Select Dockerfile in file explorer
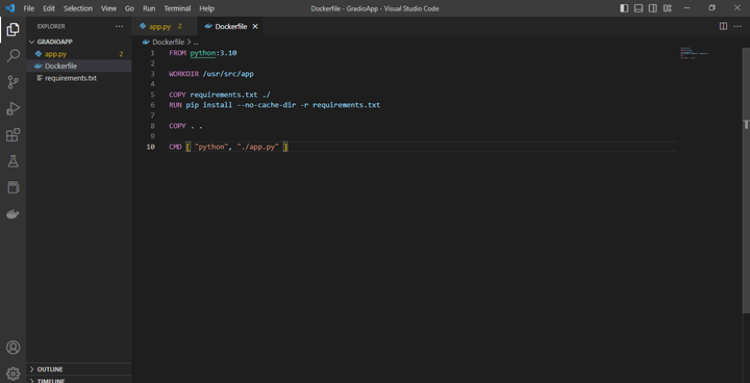Viewport: 750px width, 383px height. pyautogui.click(x=79, y=66)
